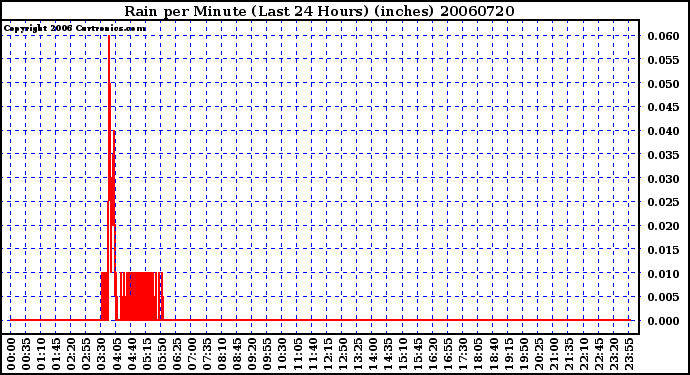Select the 00:35 time label

26,354
